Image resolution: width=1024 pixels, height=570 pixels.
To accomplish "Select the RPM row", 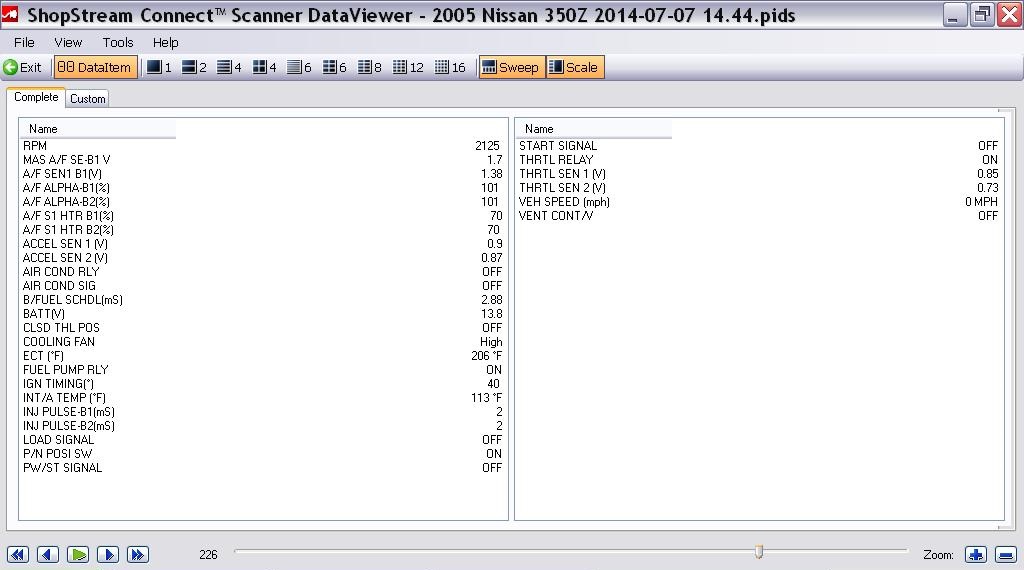I will pyautogui.click(x=263, y=146).
